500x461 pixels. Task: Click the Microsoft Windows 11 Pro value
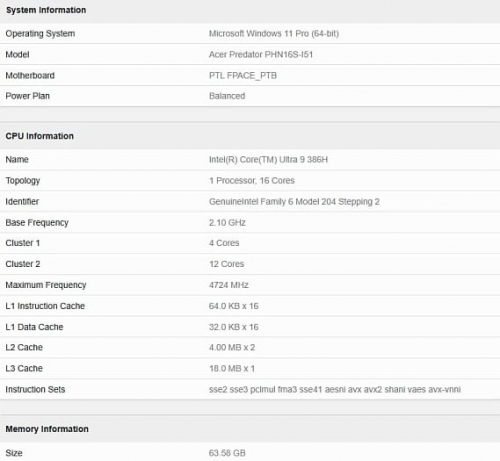(x=274, y=34)
